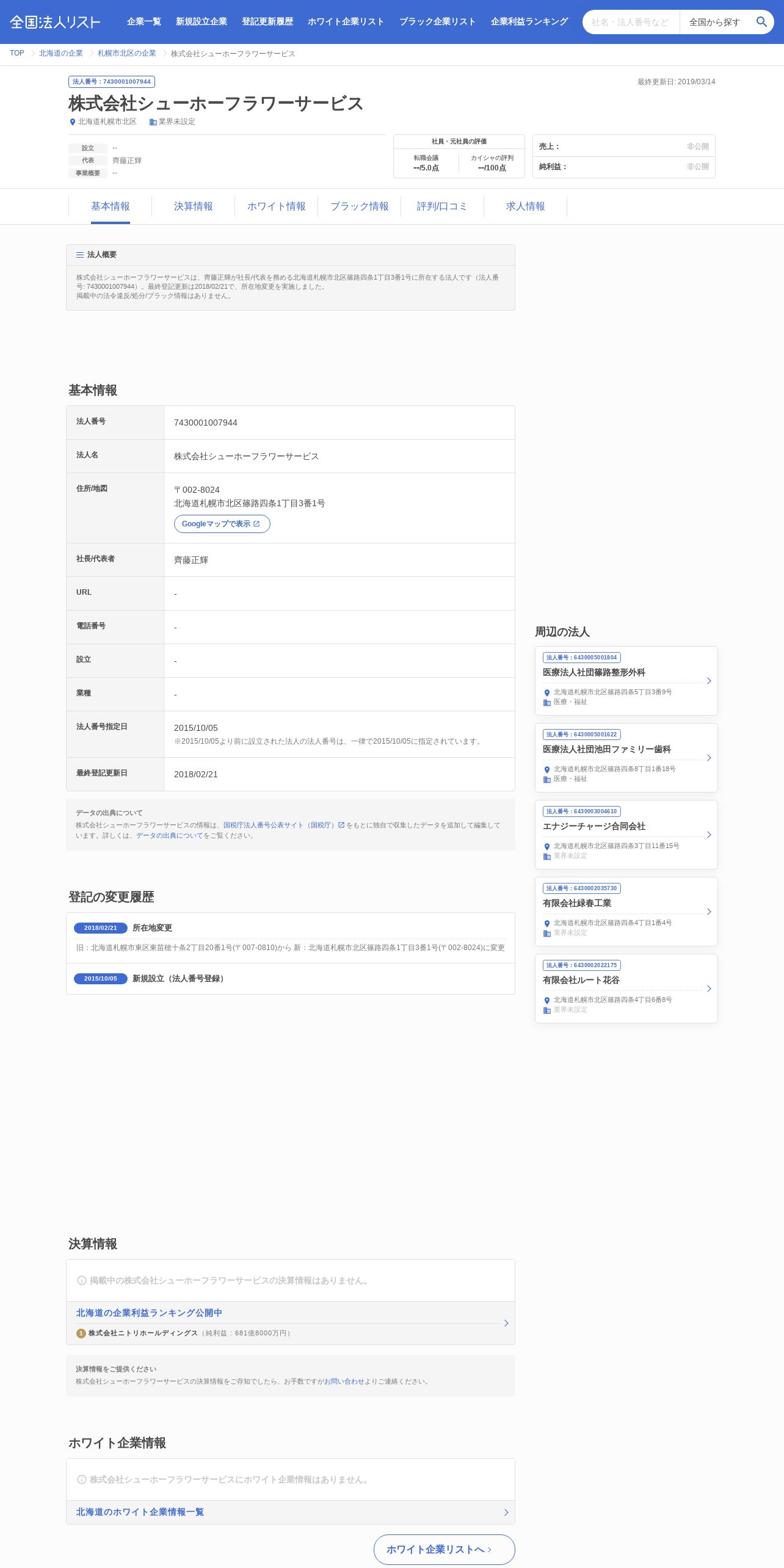Click the 2018/02/21 date badge in 登記の変更履歴
784x1568 pixels.
101,928
